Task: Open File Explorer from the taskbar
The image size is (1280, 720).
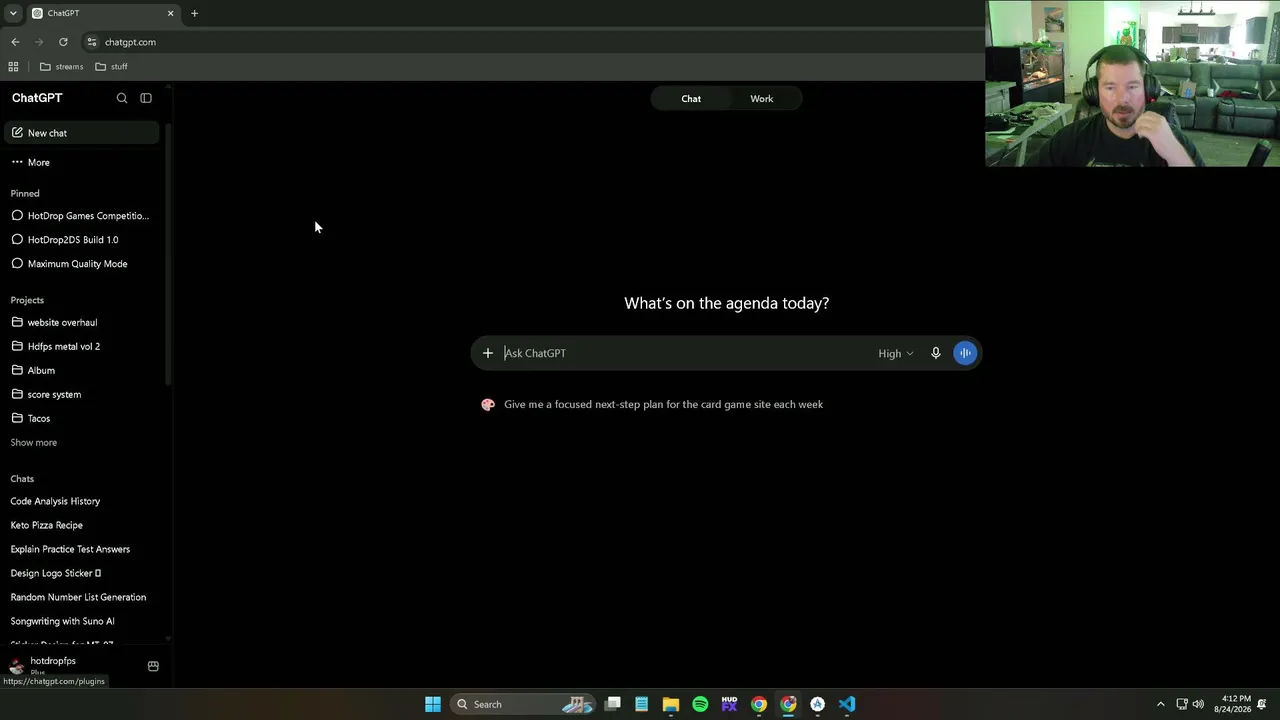Action: coord(671,704)
